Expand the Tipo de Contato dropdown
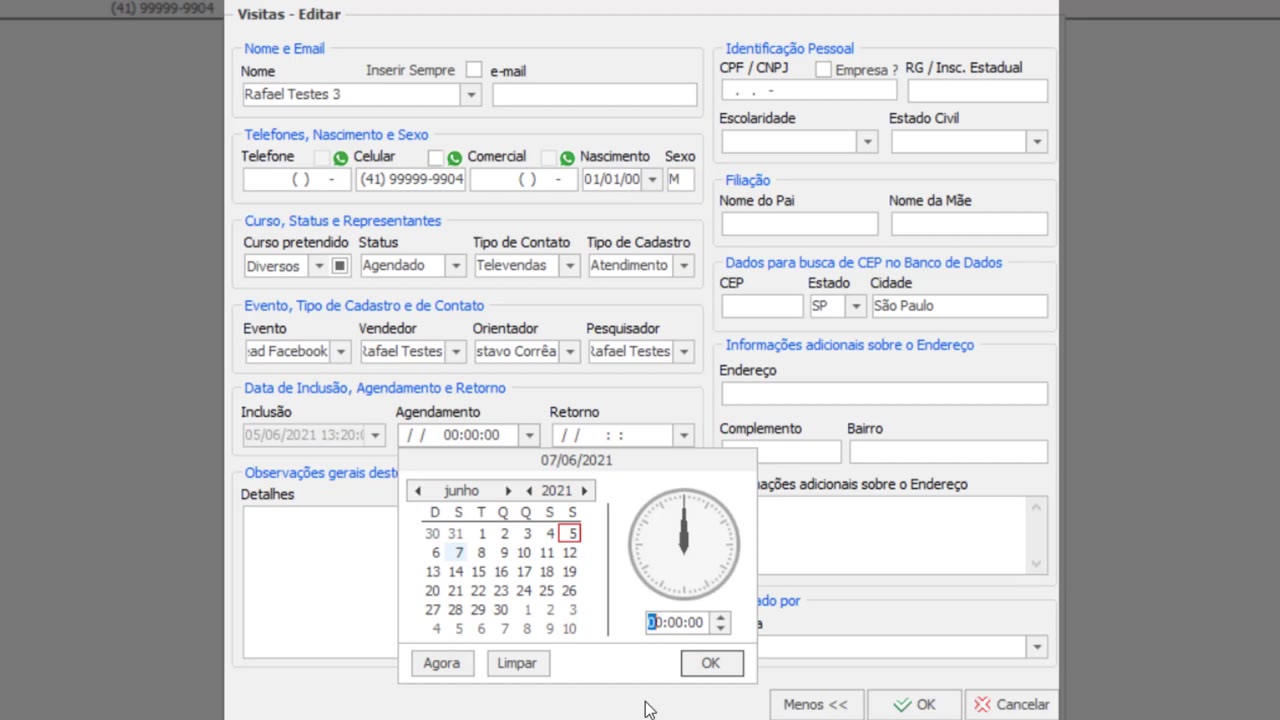 pos(569,266)
